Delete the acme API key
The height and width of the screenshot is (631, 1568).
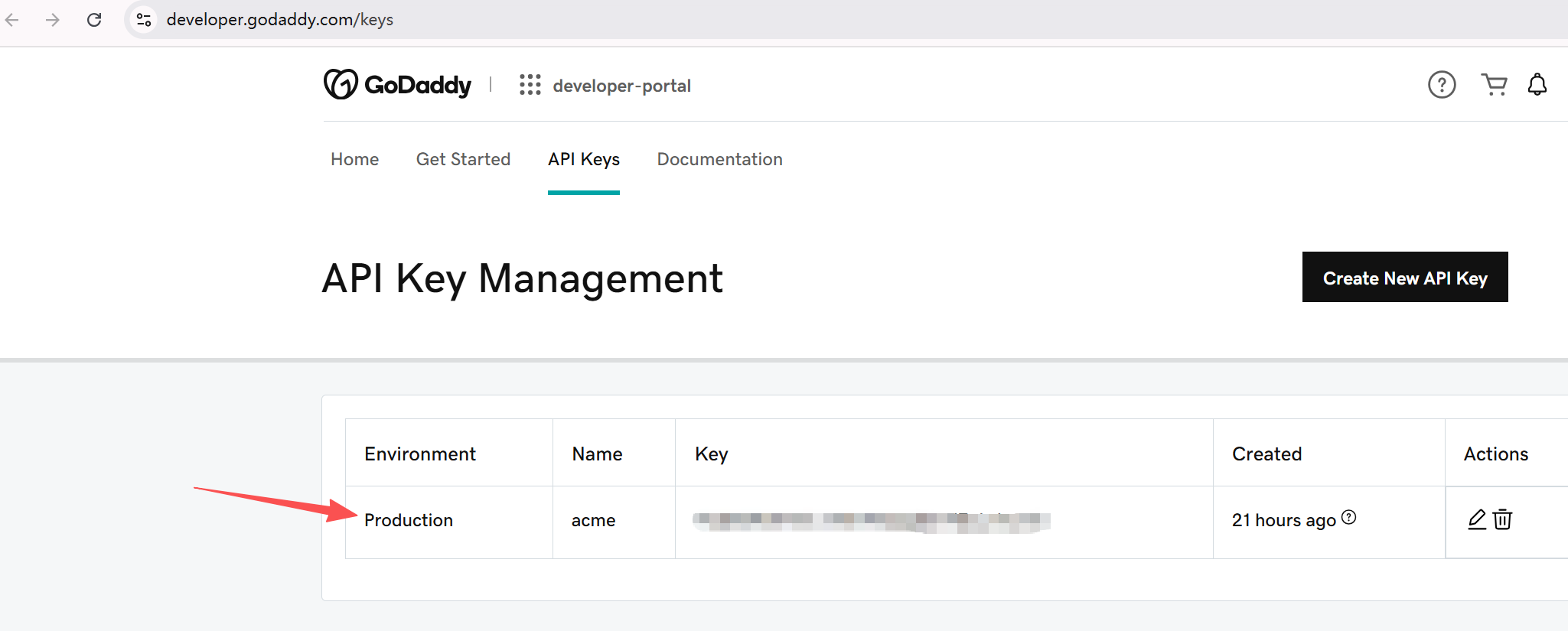[x=1503, y=519]
